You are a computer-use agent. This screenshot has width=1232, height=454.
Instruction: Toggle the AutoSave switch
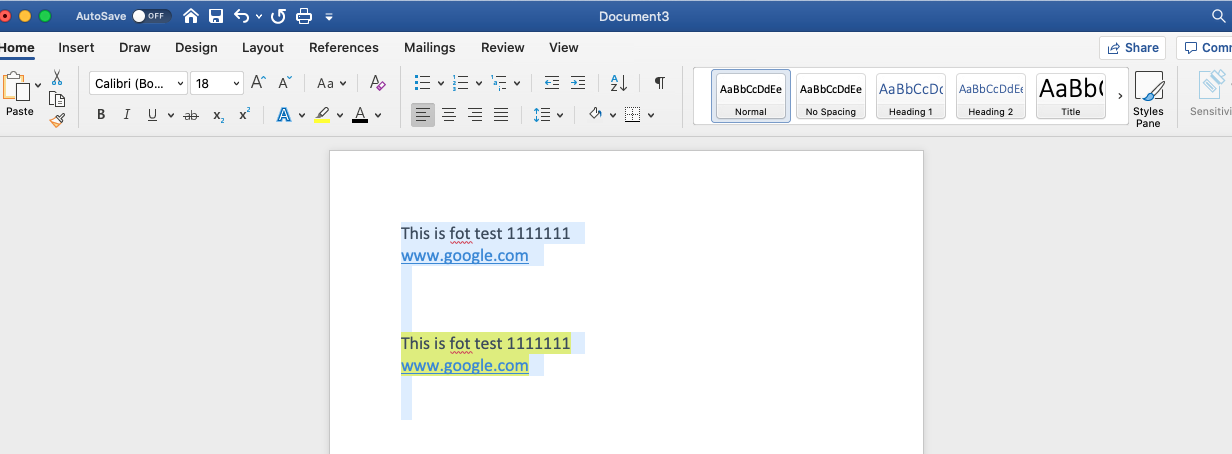pos(151,16)
